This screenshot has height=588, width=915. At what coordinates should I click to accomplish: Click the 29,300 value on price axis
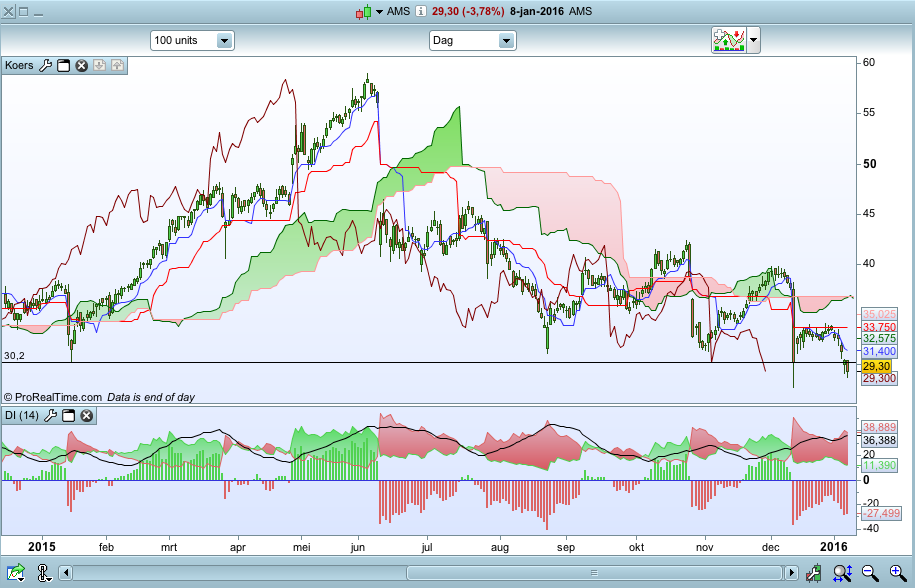879,379
